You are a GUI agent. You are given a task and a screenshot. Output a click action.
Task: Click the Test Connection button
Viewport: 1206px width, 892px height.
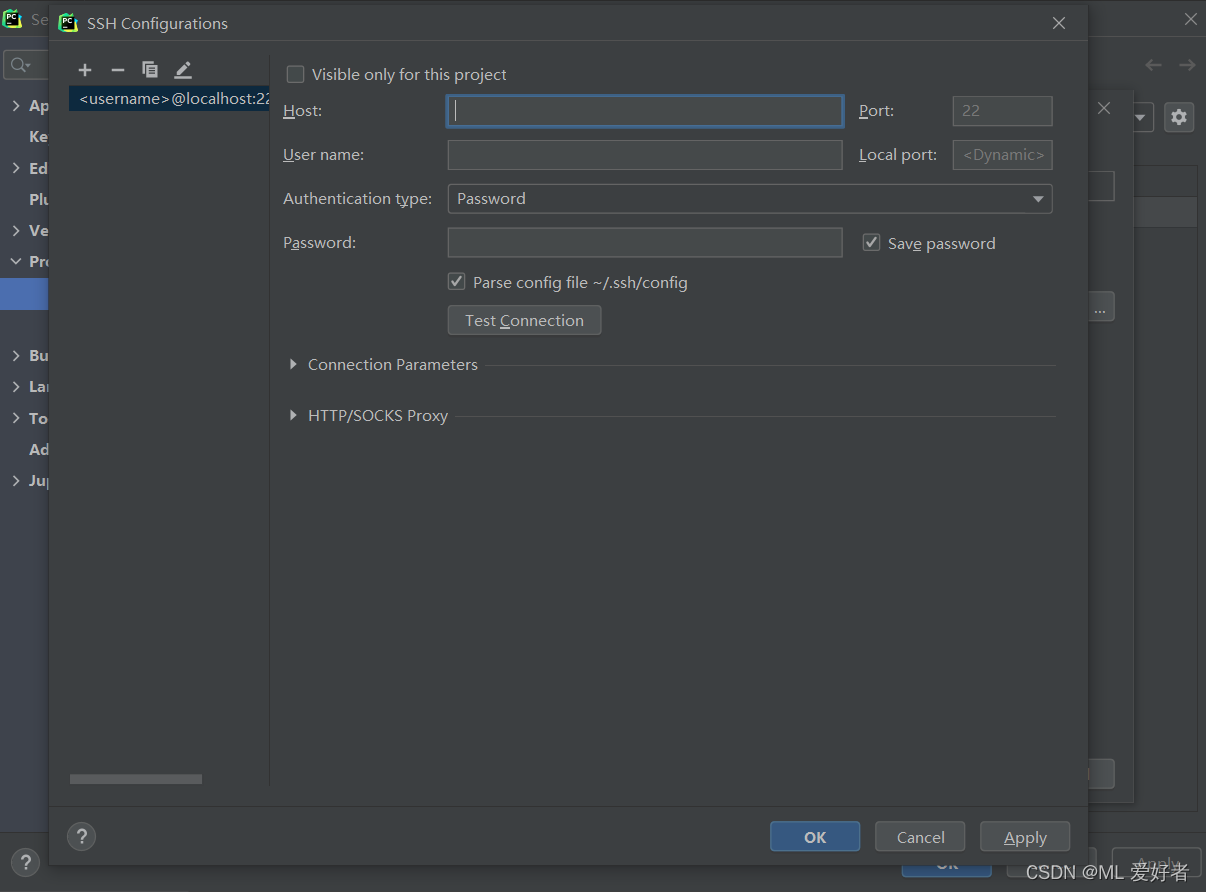[x=524, y=320]
